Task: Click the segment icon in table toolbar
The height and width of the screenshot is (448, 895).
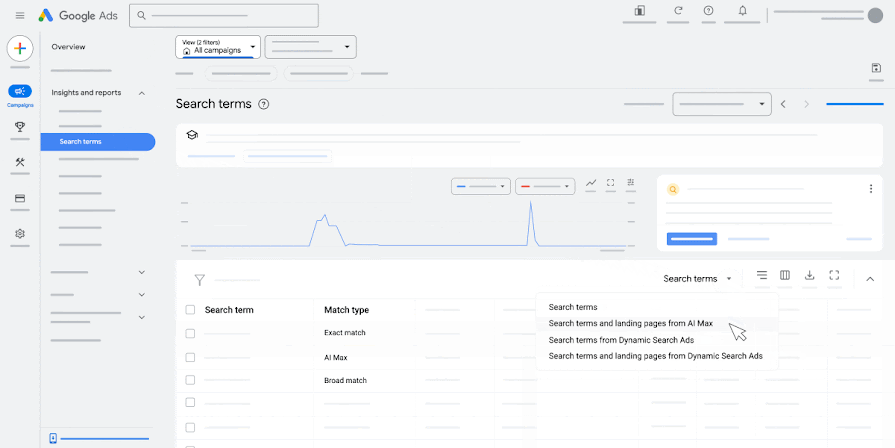Action: pos(761,275)
